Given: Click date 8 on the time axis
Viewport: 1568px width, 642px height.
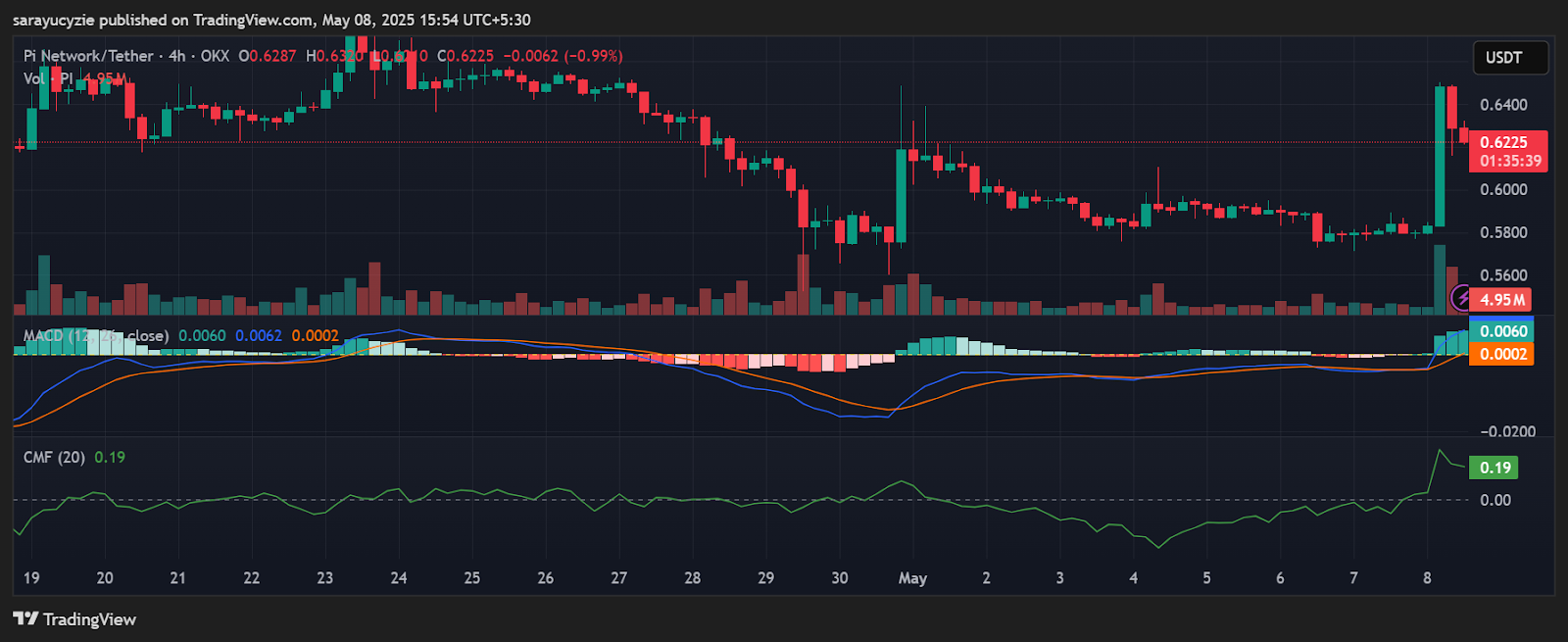Looking at the screenshot, I should pyautogui.click(x=1427, y=578).
